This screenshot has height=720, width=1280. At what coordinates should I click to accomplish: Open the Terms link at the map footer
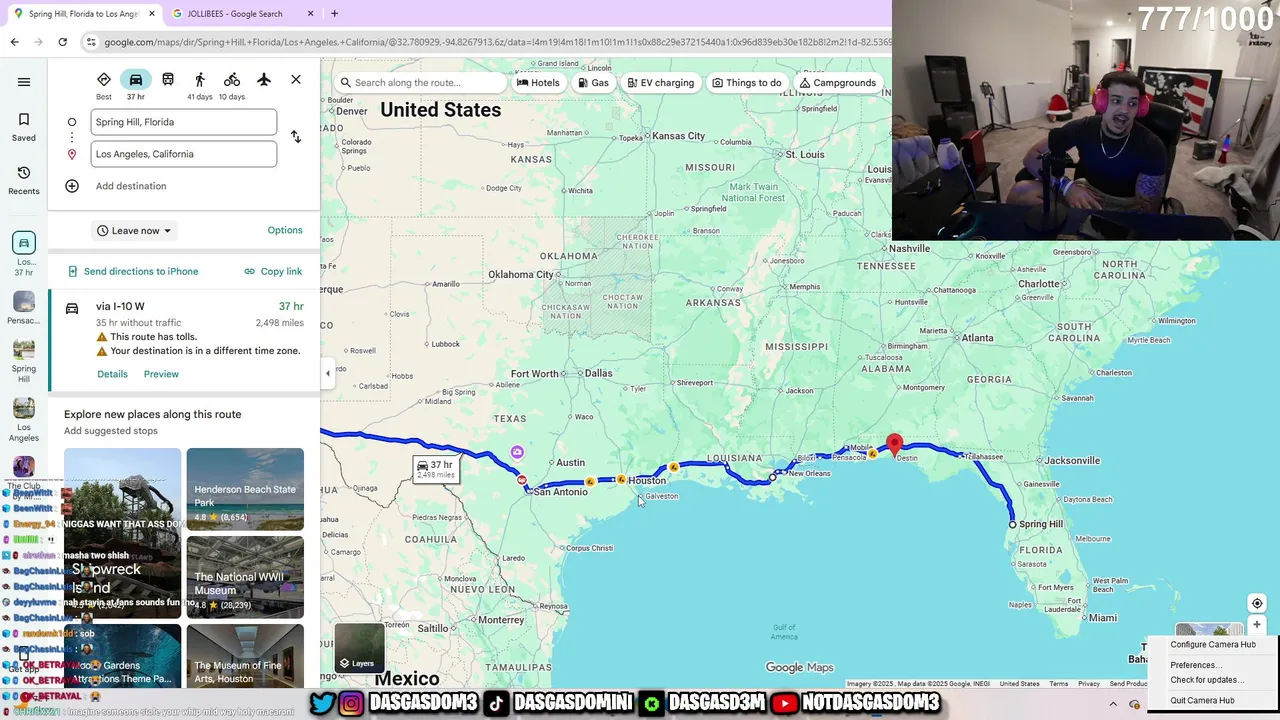[1059, 684]
